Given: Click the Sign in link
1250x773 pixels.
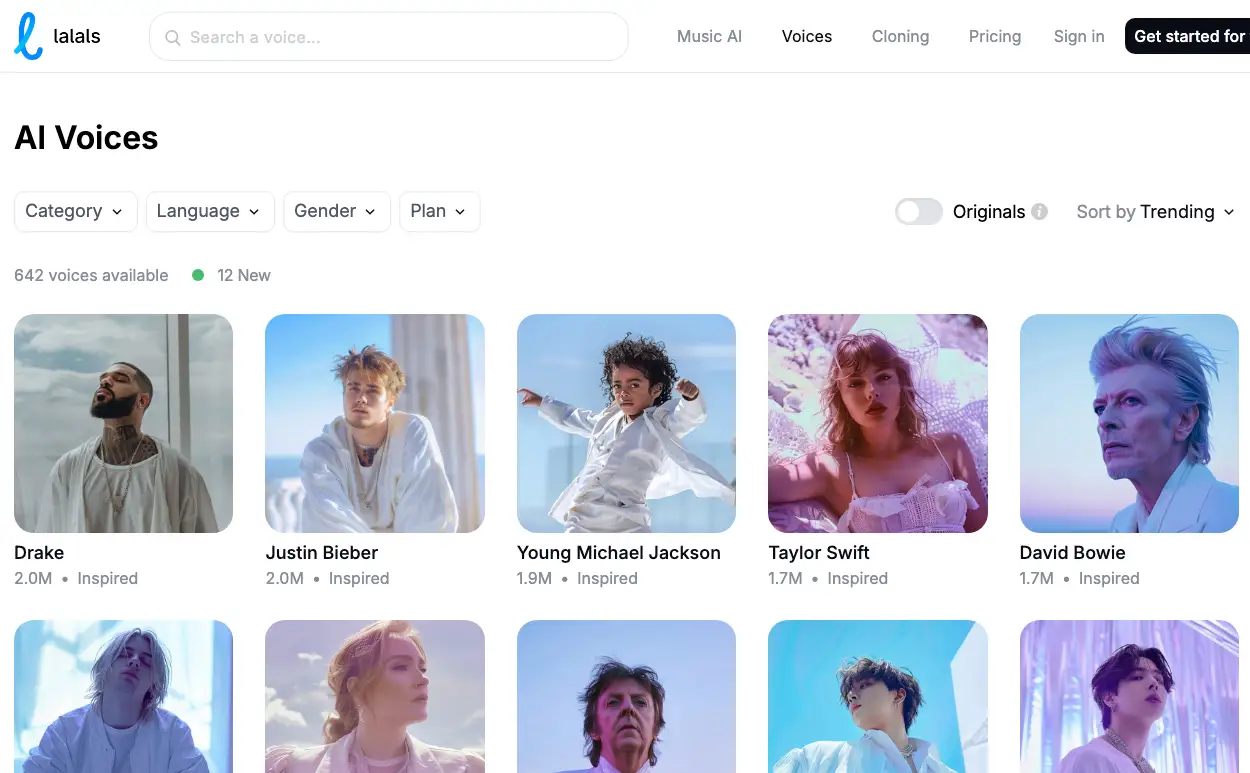Looking at the screenshot, I should coord(1078,37).
